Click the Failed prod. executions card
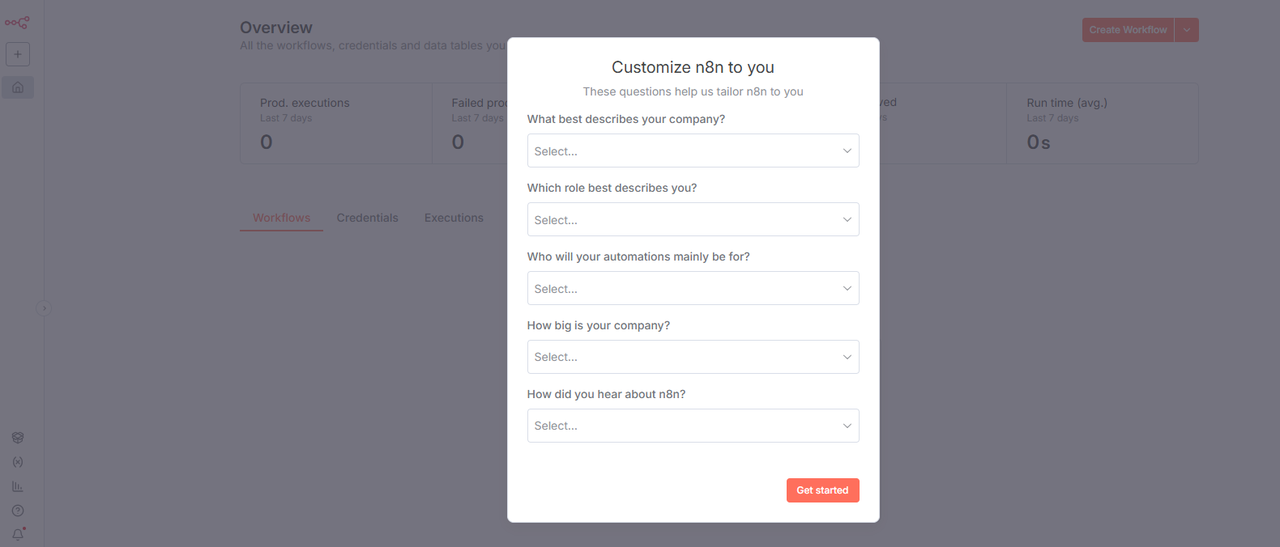Viewport: 1280px width, 547px height. (x=470, y=123)
